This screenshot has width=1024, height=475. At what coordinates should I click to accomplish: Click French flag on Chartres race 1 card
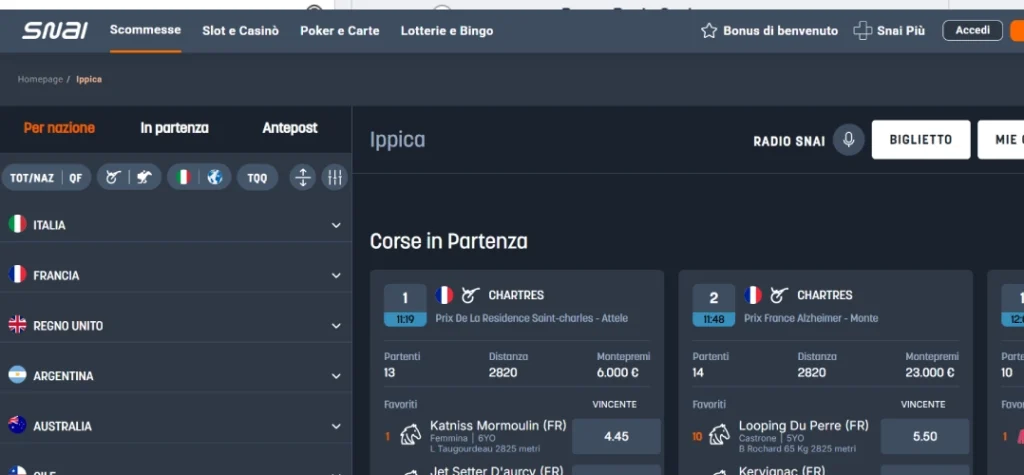pos(444,295)
